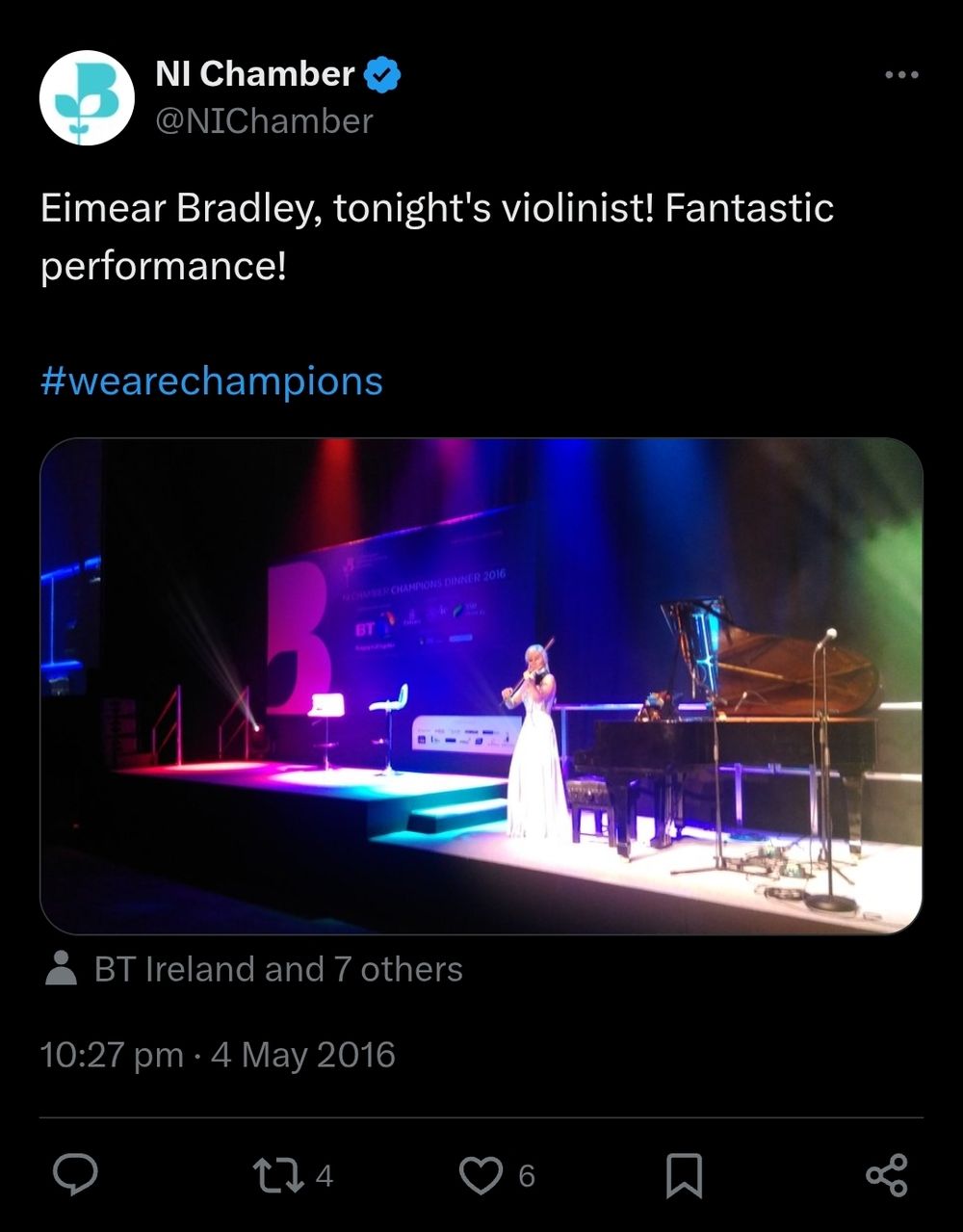View the retweet count of 4
The height and width of the screenshot is (1232, 963).
pos(325,1176)
